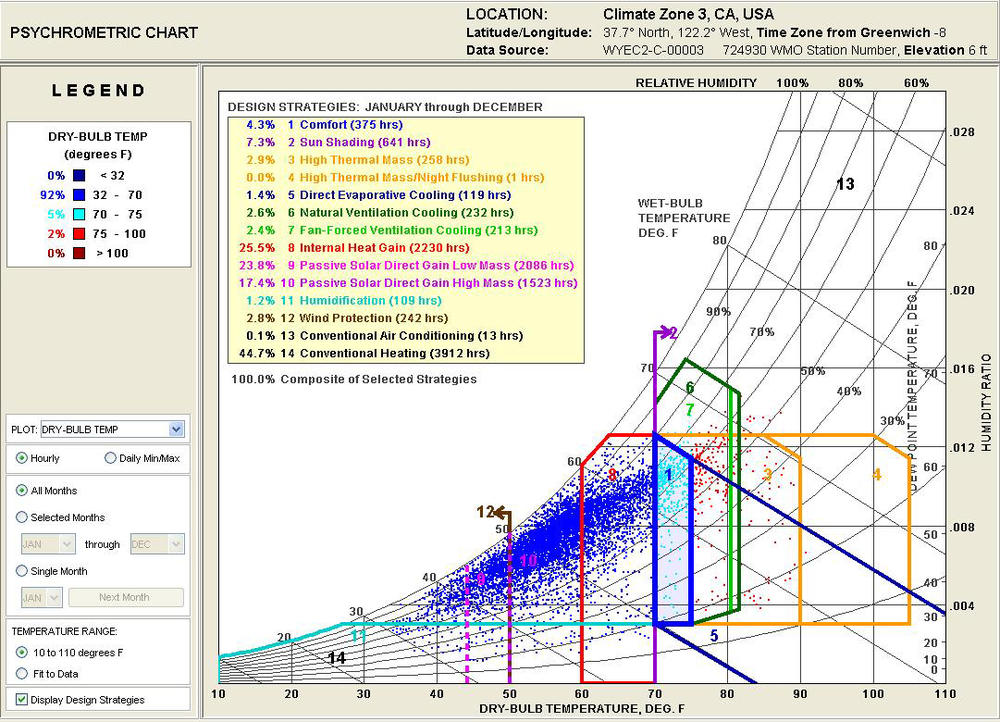Select strategy 2 Sun Shading (641 hrs)
This screenshot has width=1000, height=722.
click(338, 142)
